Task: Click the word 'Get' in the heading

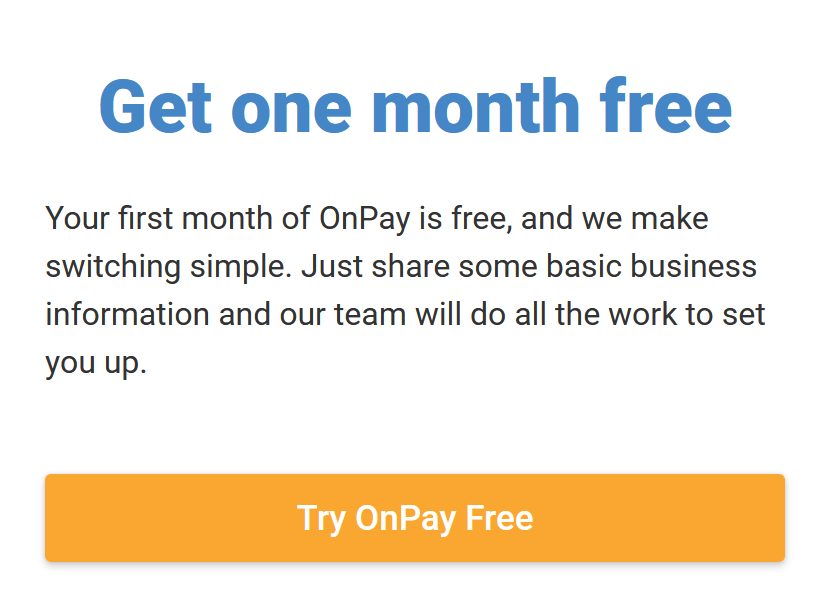Action: click(156, 107)
